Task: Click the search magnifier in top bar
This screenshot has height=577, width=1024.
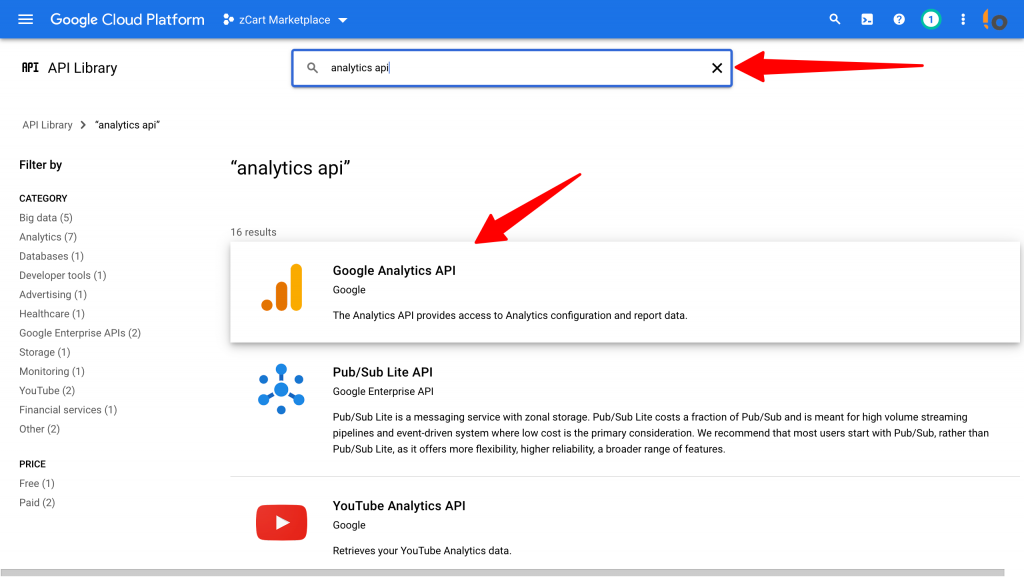Action: [x=835, y=20]
